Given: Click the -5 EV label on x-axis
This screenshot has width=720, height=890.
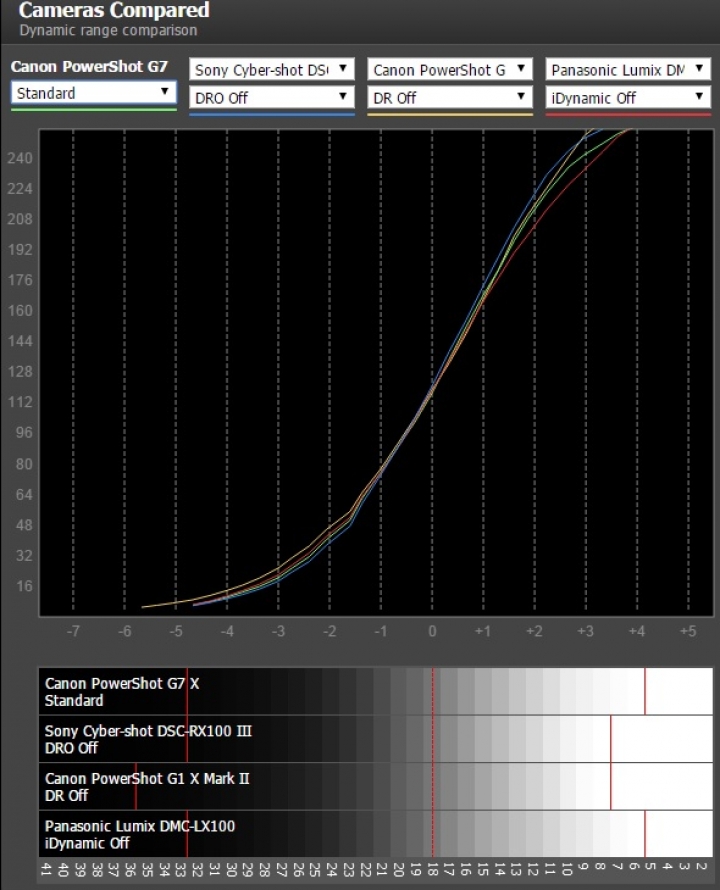Looking at the screenshot, I should click(176, 631).
